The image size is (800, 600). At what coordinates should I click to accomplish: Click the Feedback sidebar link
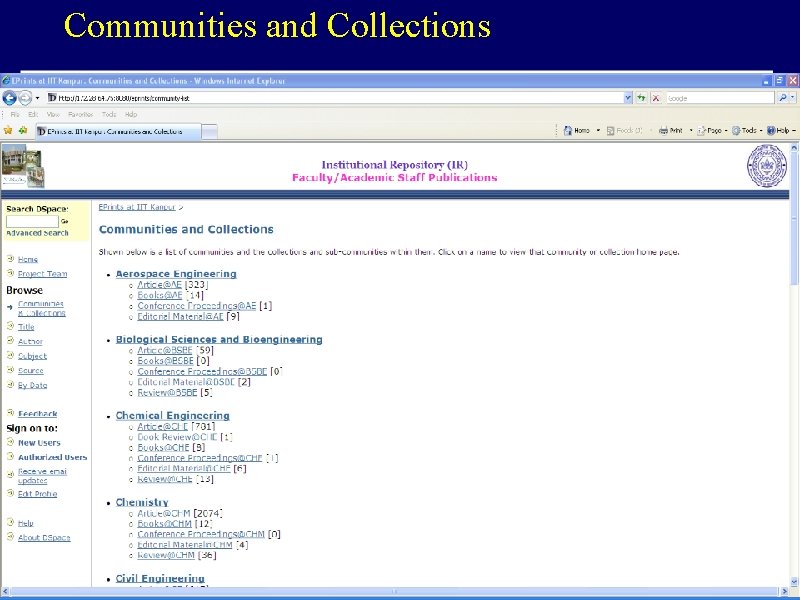coord(38,414)
